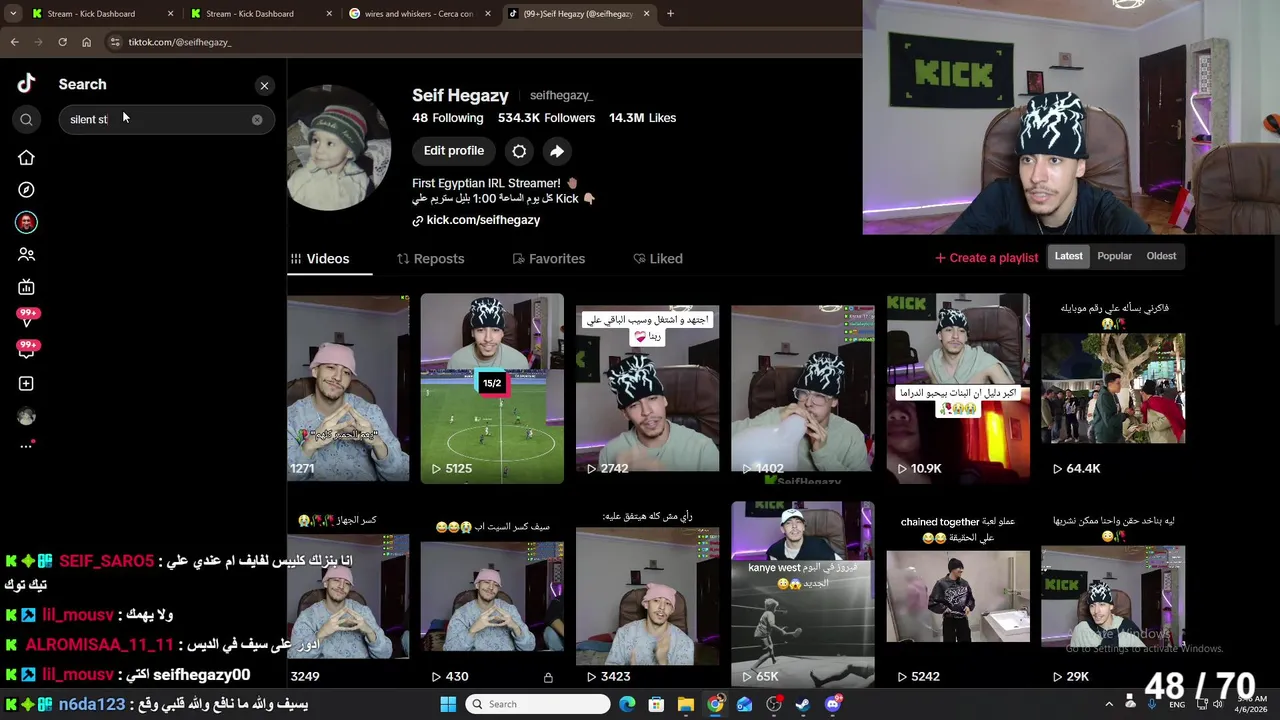Close the Seif Hegazy TikTok browser tab
The height and width of the screenshot is (720, 1280).
[x=646, y=14]
